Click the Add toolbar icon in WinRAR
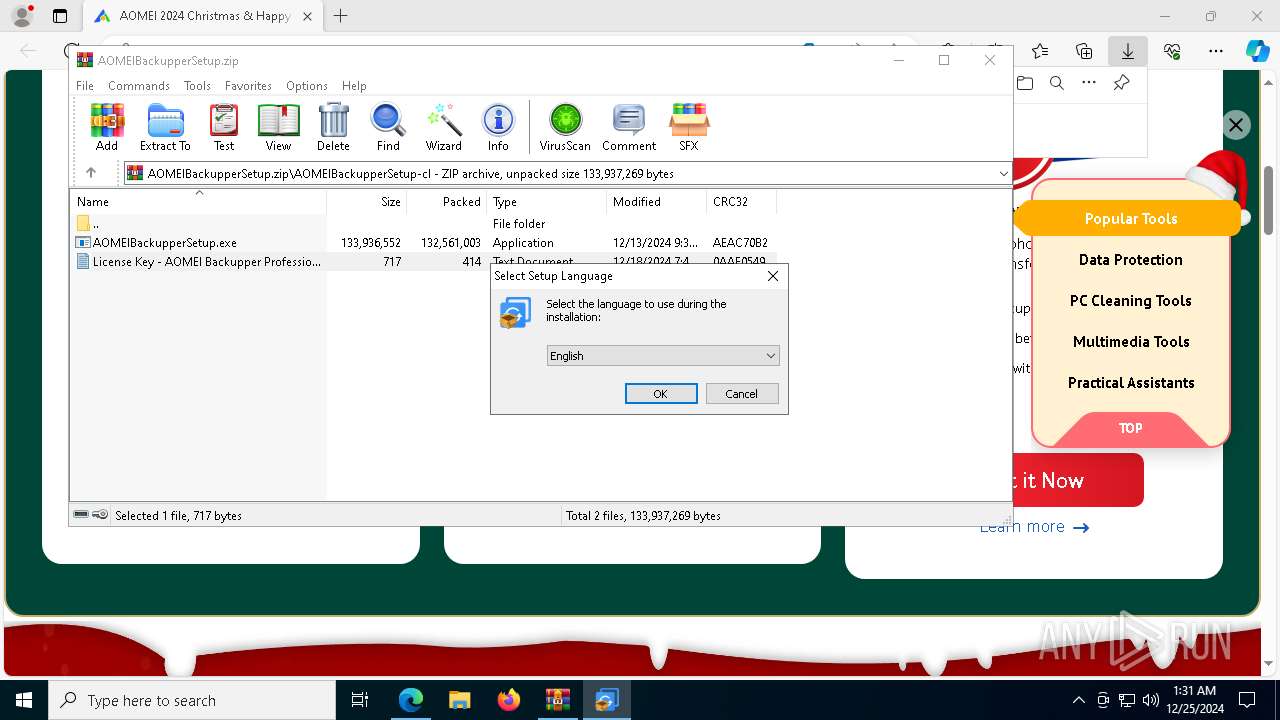Image resolution: width=1280 pixels, height=720 pixels. [x=107, y=127]
